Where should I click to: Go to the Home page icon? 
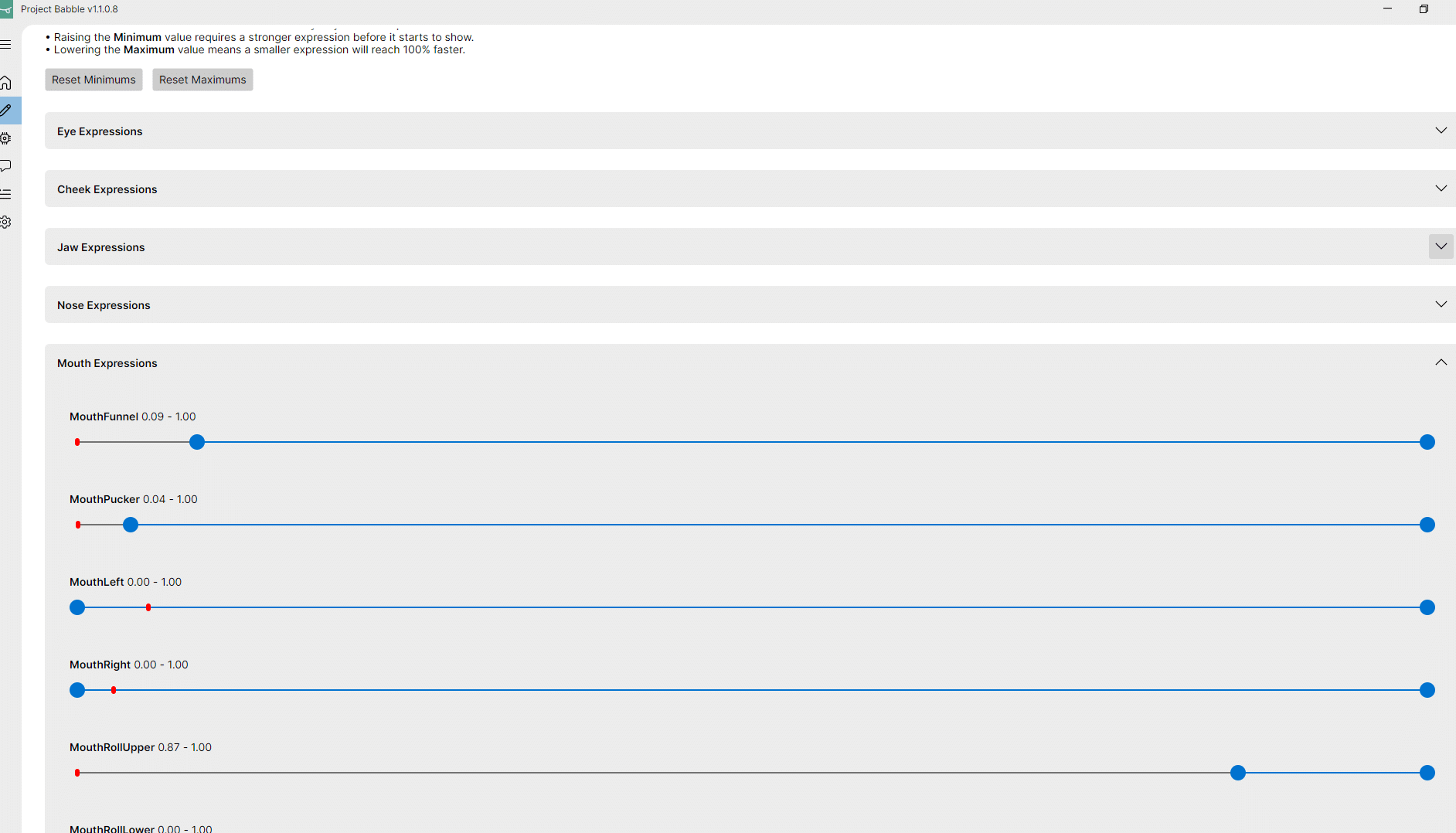pyautogui.click(x=5, y=83)
